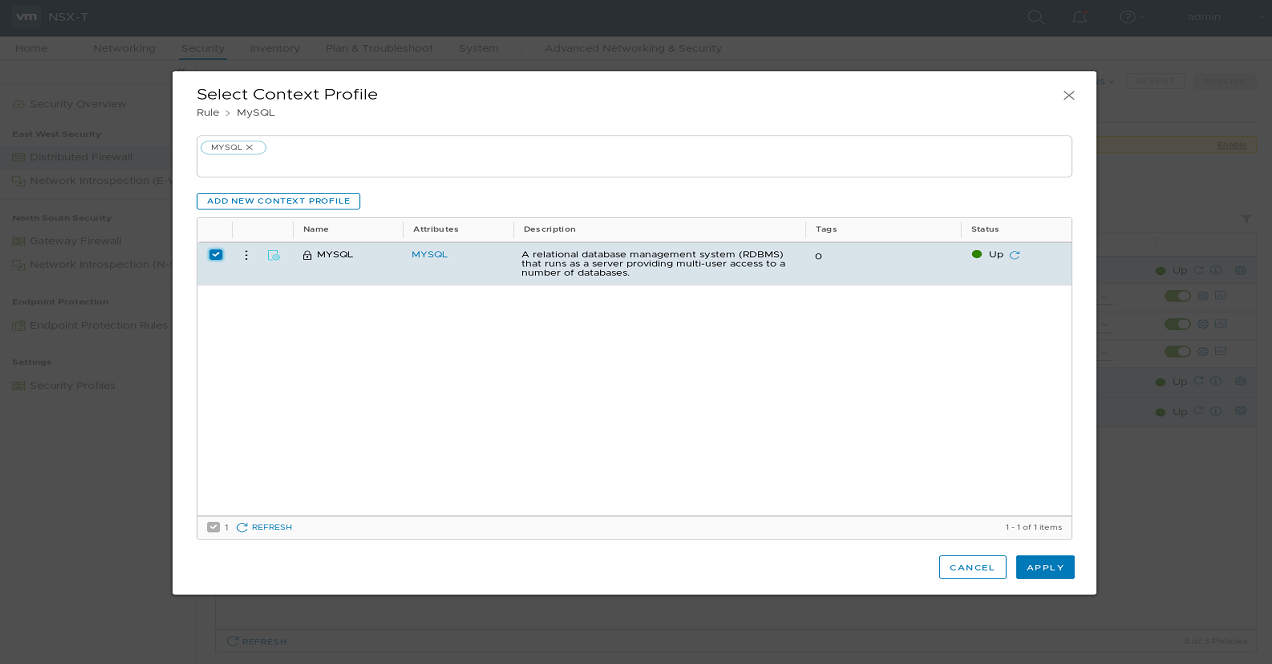1272x664 pixels.
Task: Open the notifications bell
Action: (1079, 17)
